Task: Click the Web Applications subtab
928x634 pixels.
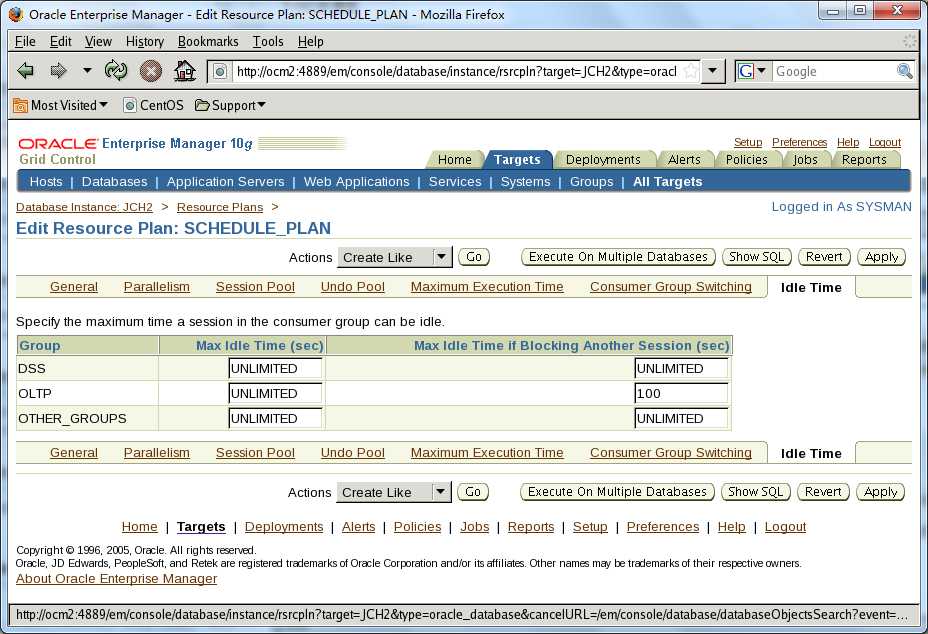Action: [356, 182]
